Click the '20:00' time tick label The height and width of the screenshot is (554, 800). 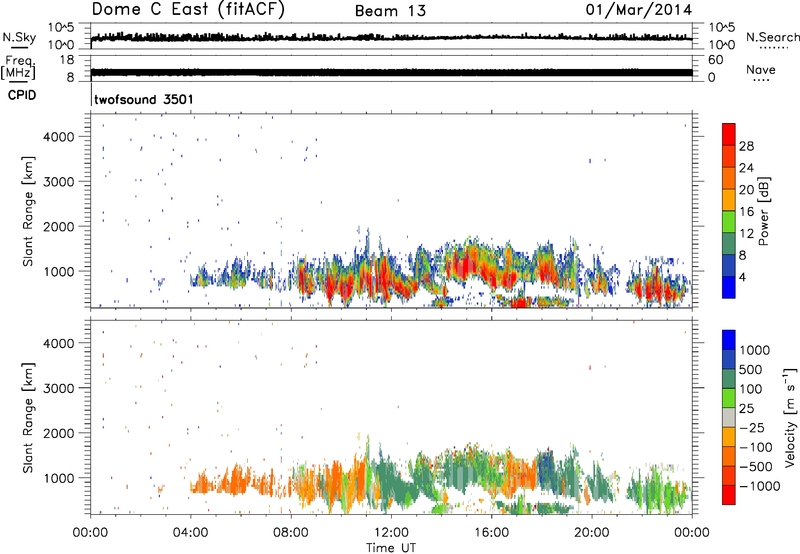(591, 533)
